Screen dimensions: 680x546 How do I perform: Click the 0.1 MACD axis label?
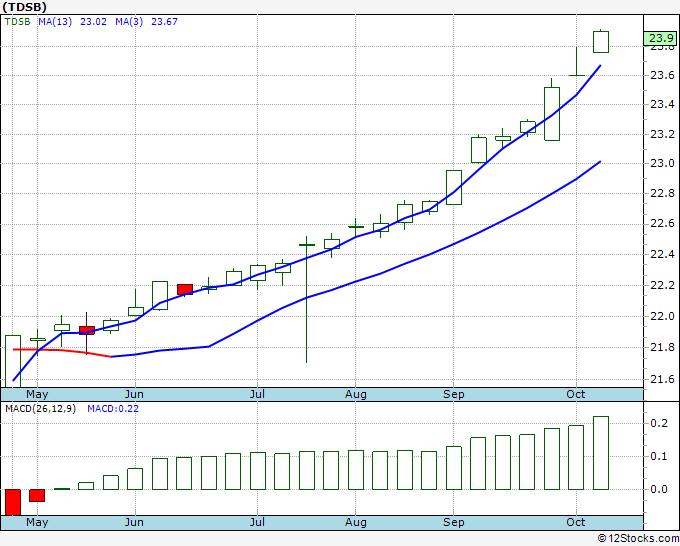tap(659, 456)
